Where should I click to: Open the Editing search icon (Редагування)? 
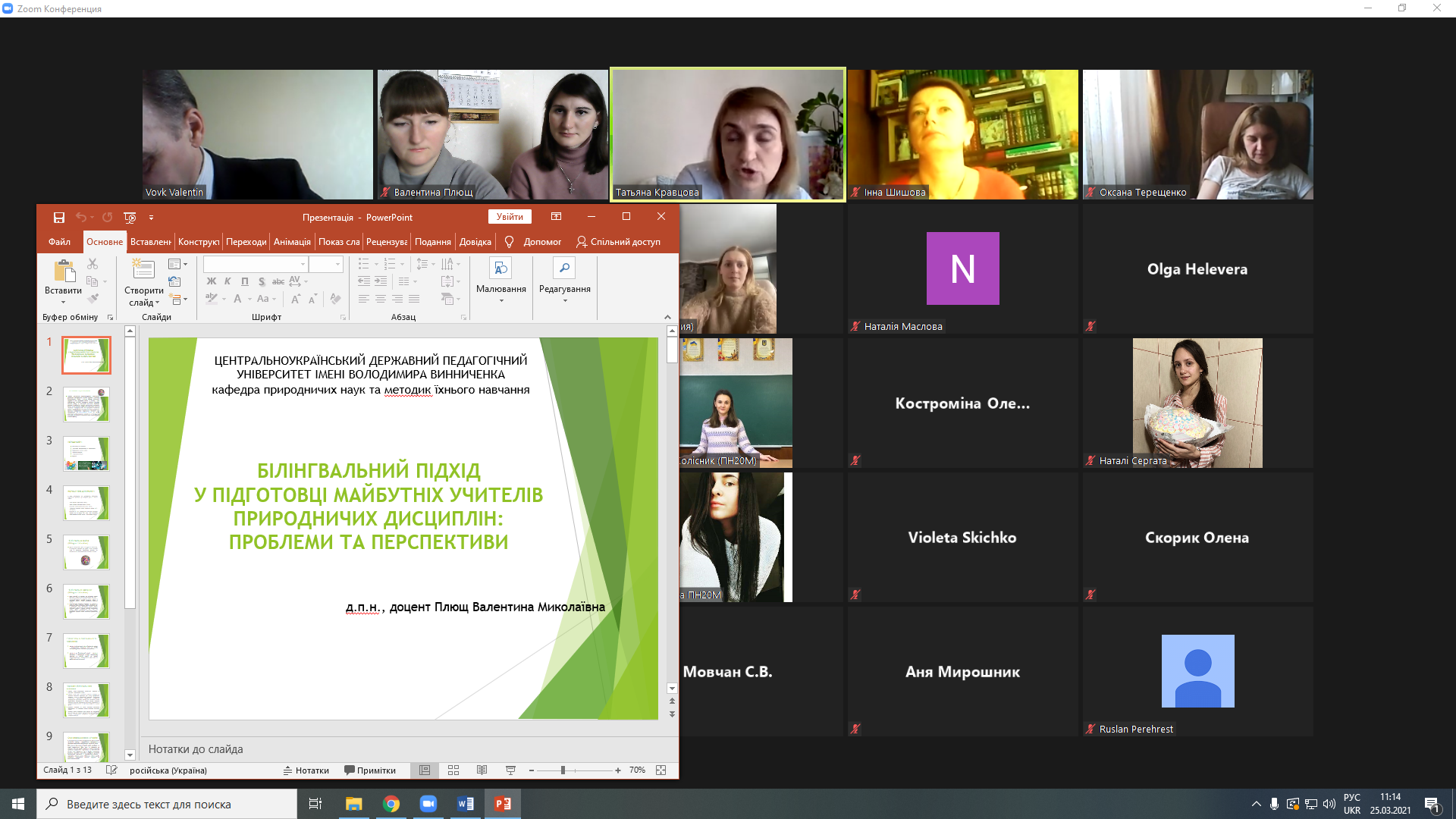pyautogui.click(x=564, y=268)
